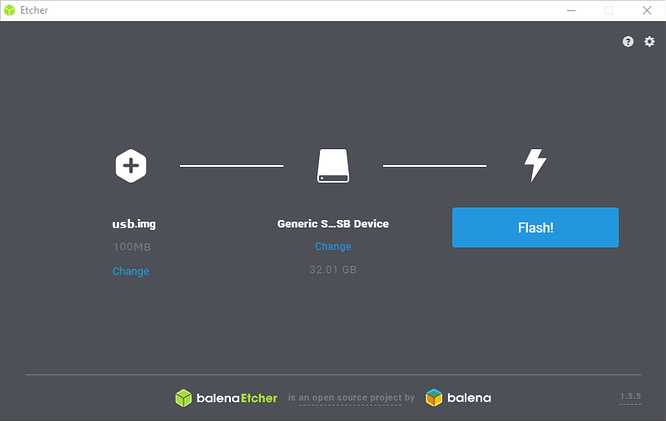The height and width of the screenshot is (421, 666).
Task: Click the 32.01 GB drive size text
Action: [333, 270]
